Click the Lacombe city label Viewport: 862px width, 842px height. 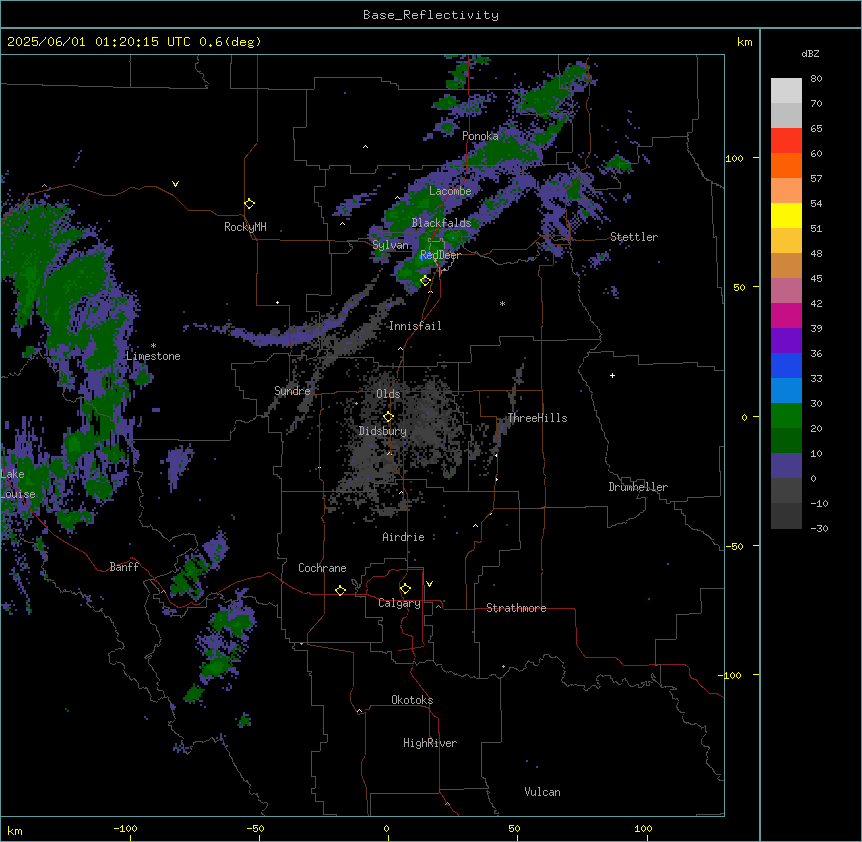point(450,191)
